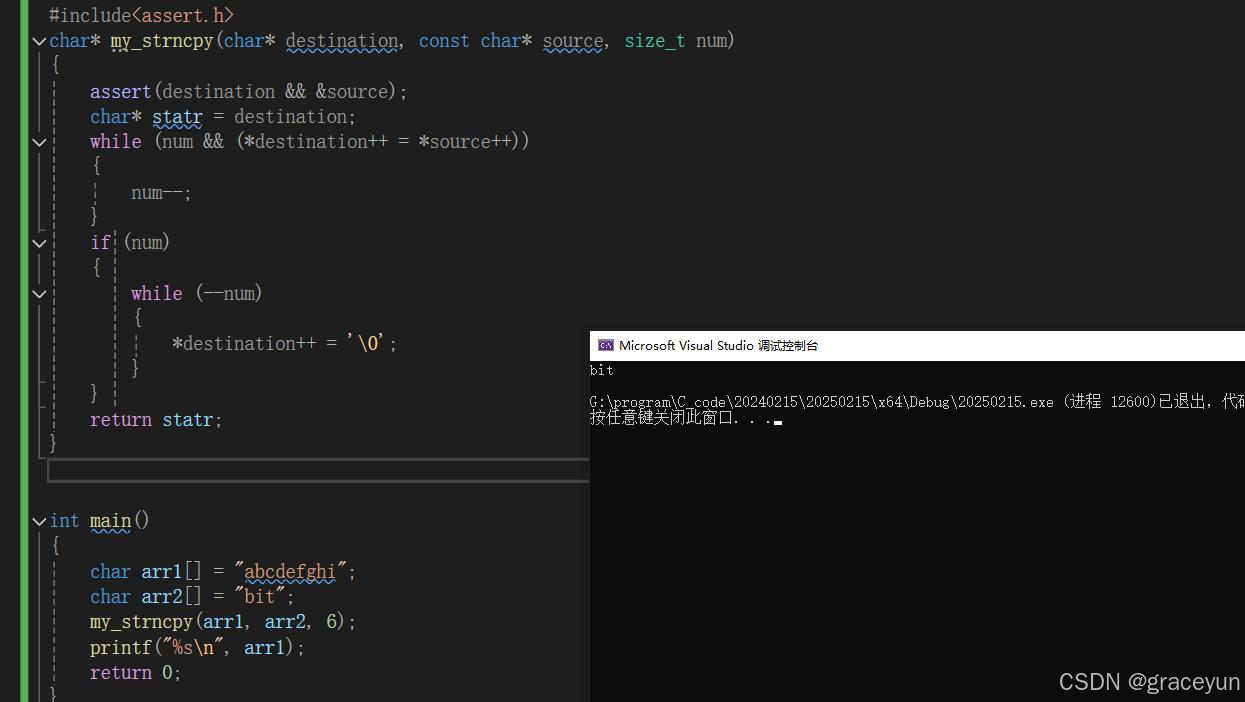Click the #include<assert.h> line
Screen dimensions: 1245x702
(141, 15)
